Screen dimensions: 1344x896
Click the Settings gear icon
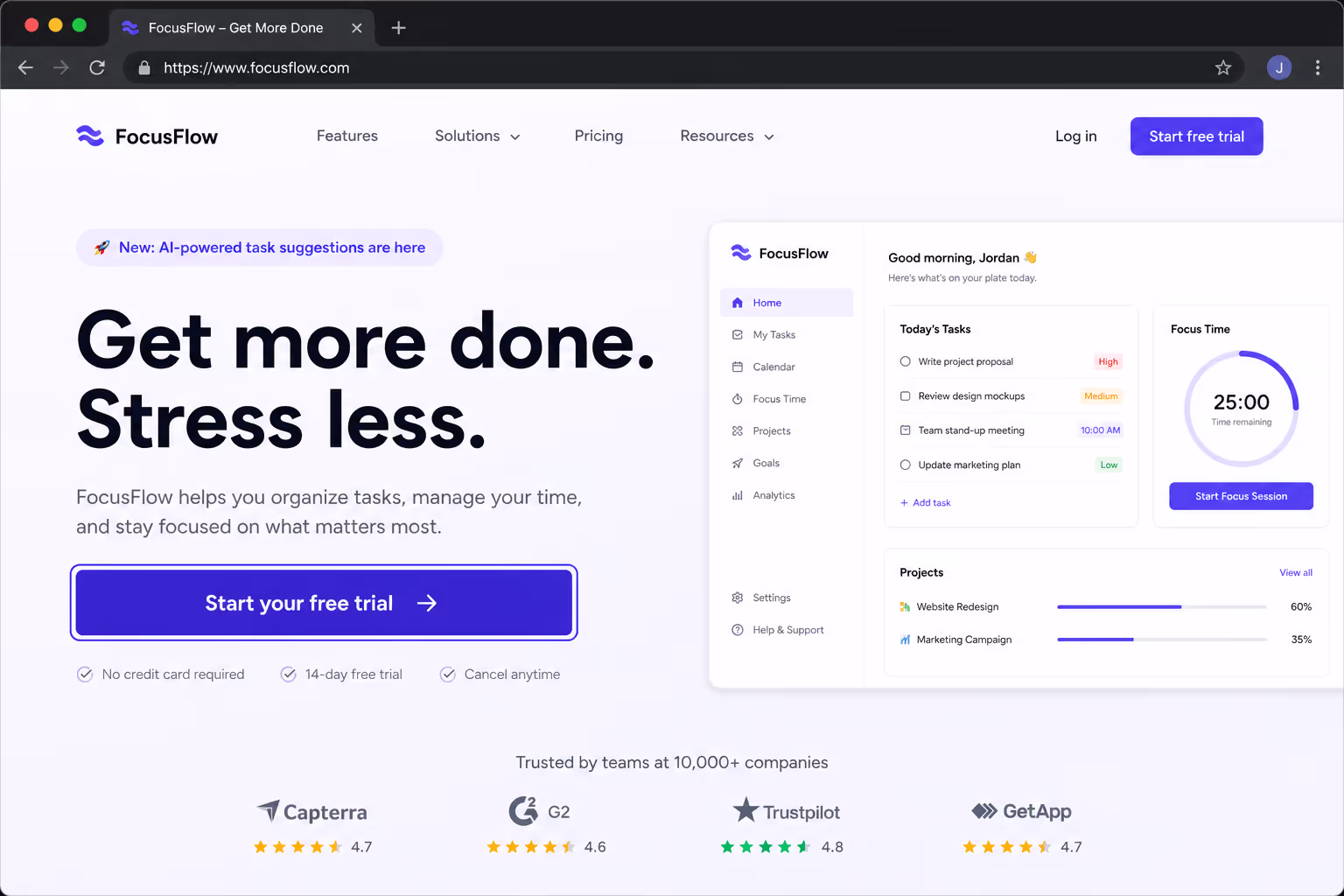coord(737,598)
